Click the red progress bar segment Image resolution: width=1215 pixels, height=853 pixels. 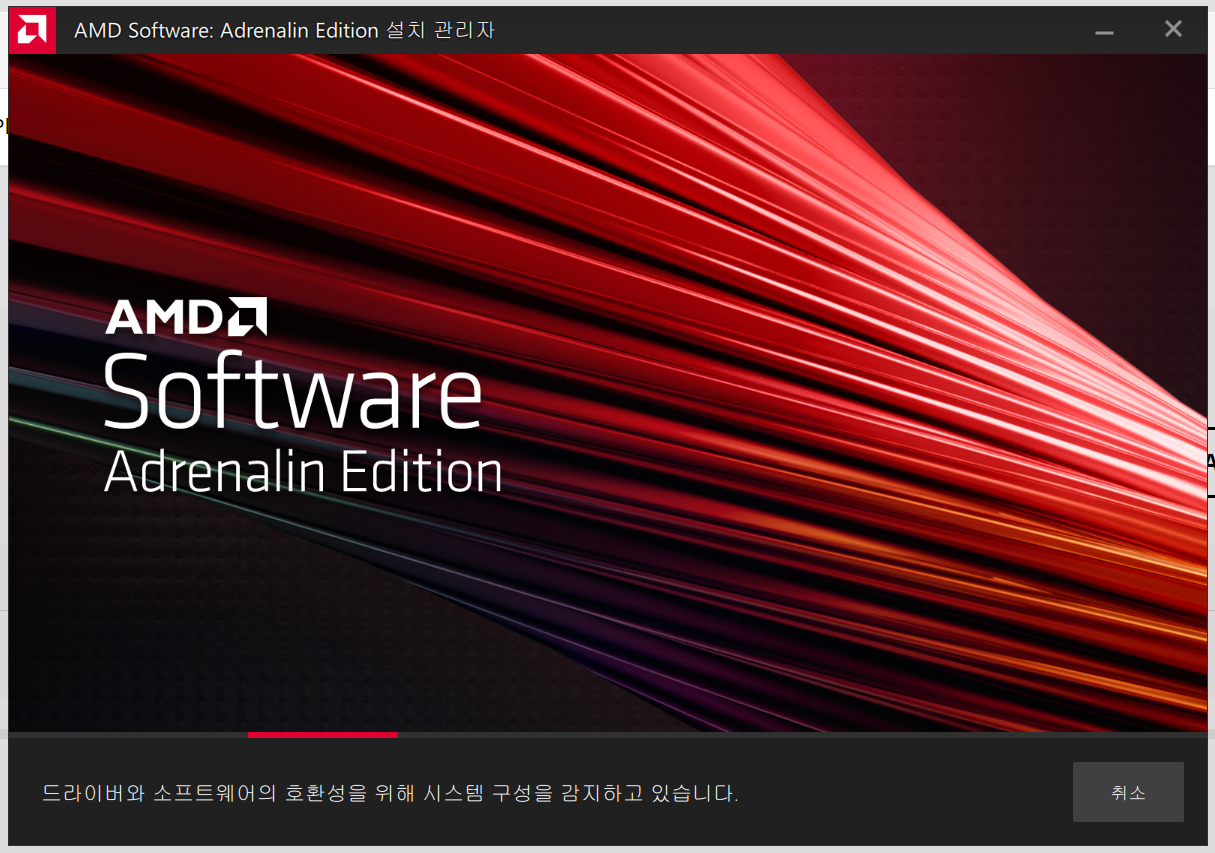322,734
